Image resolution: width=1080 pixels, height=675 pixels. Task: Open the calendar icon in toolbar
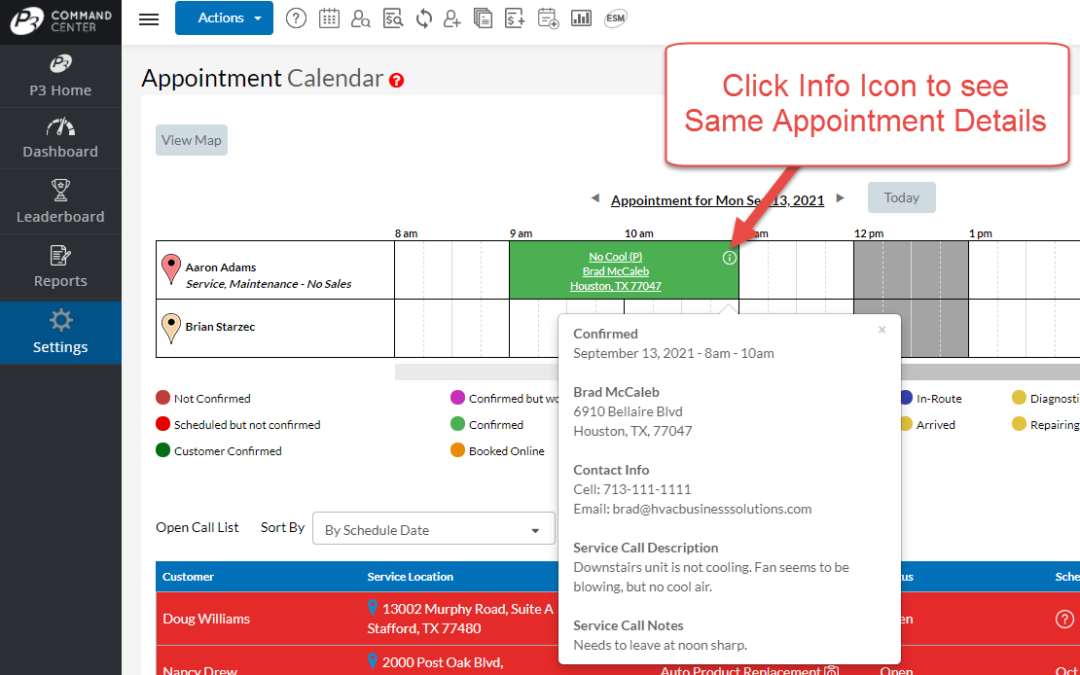tap(329, 18)
